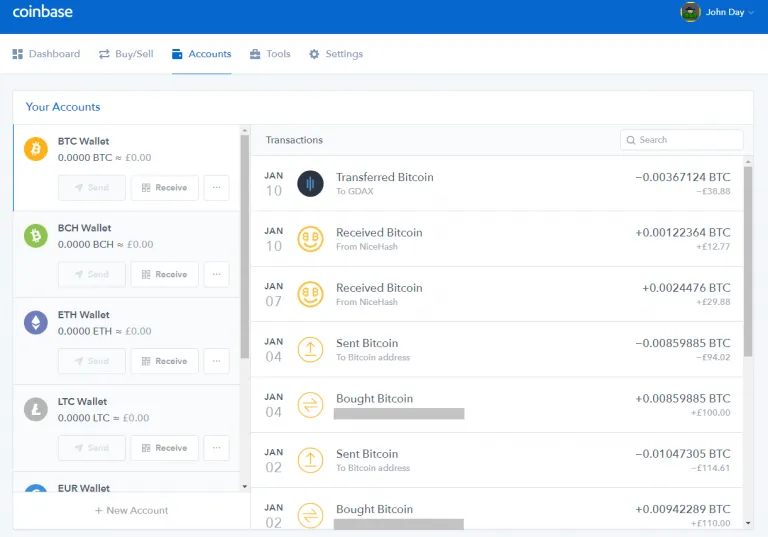Select the ETH Wallet name

84,315
